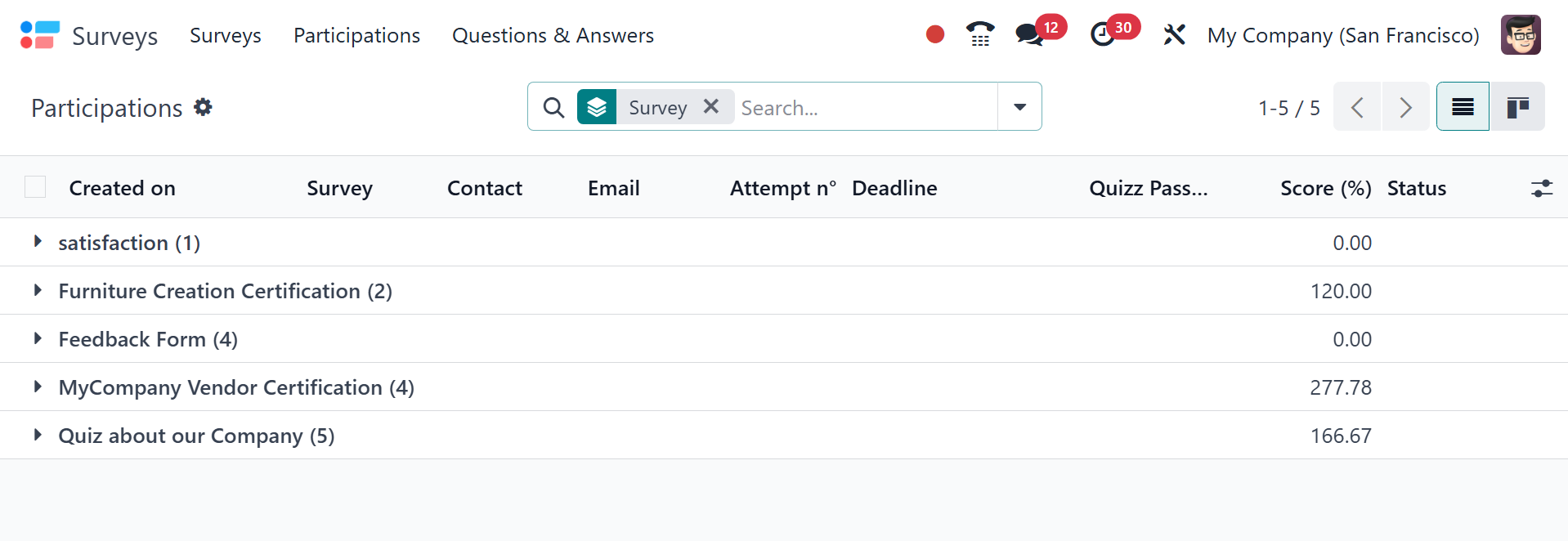Go to the next page of records
1568x541 pixels.
click(x=1405, y=107)
